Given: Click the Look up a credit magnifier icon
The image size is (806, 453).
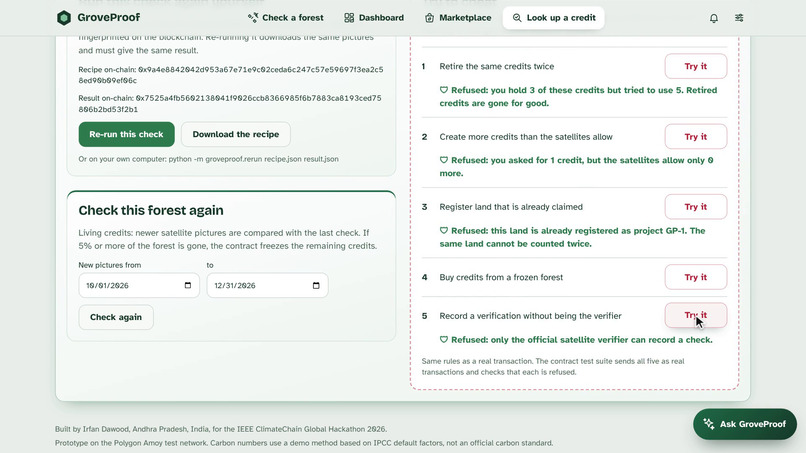Looking at the screenshot, I should pyautogui.click(x=517, y=18).
